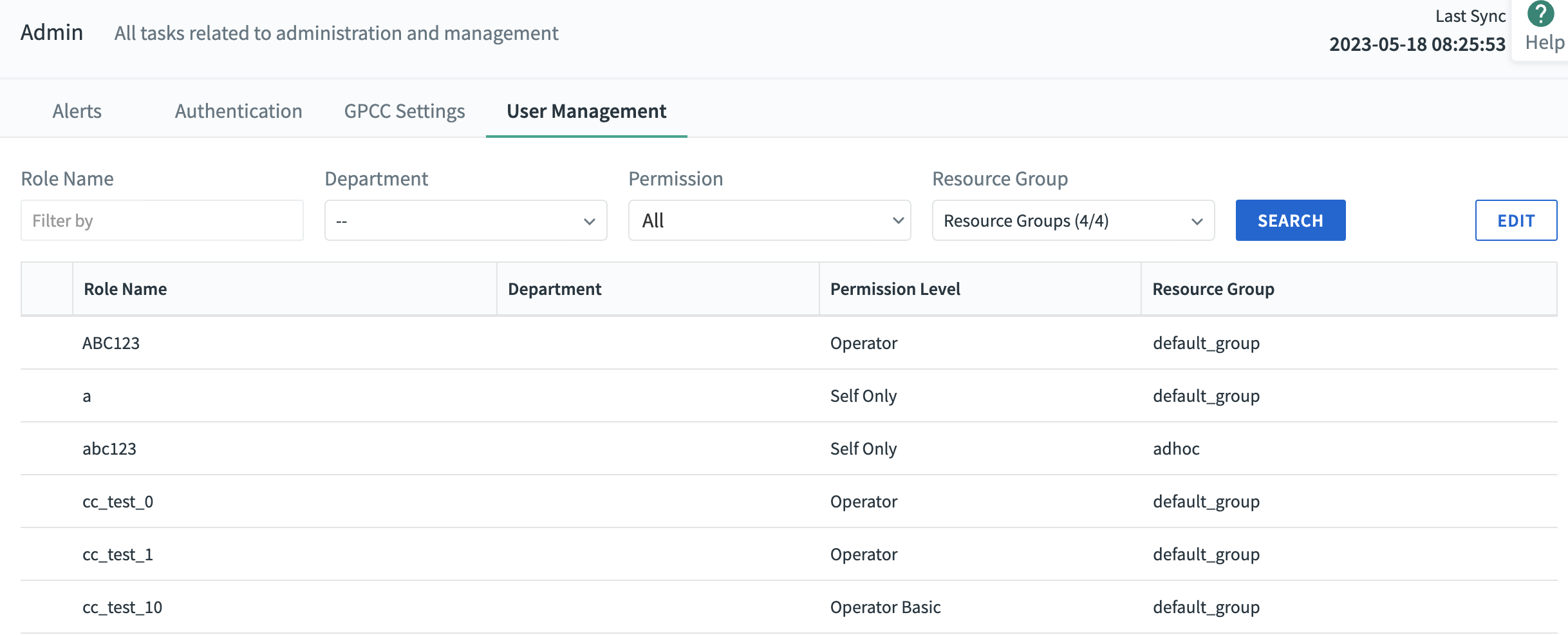Select the cc_test_10 role name
Image resolution: width=1568 pixels, height=635 pixels.
[x=122, y=607]
